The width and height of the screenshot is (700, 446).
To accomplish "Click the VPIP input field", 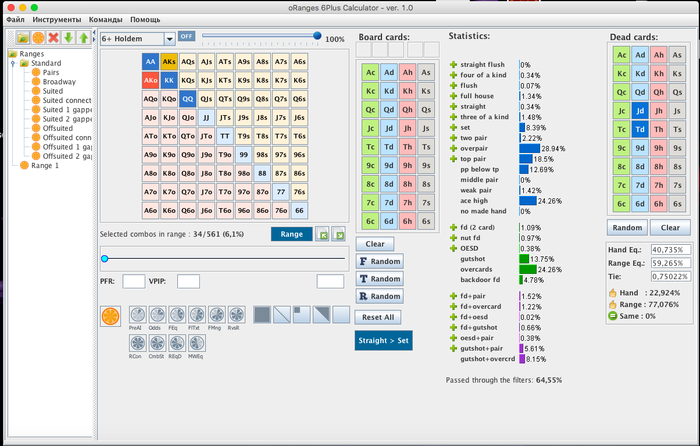I will (188, 281).
